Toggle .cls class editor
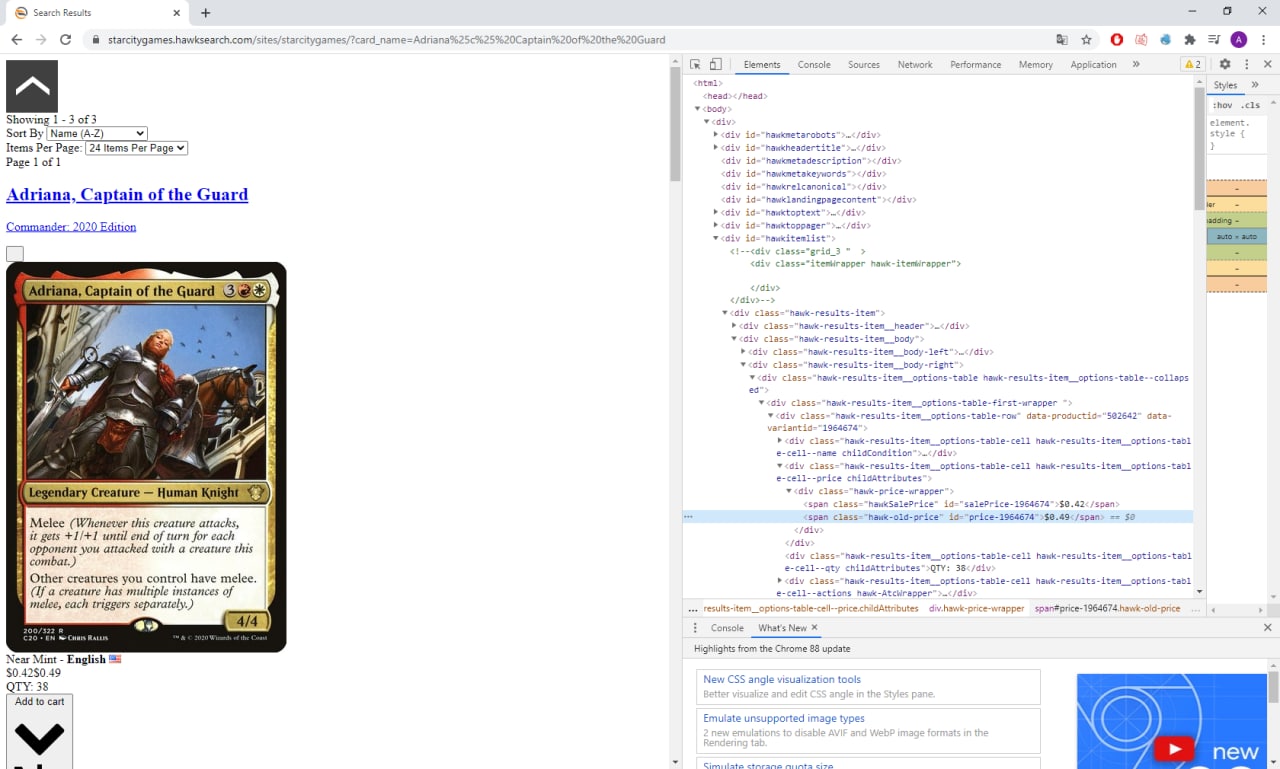The image size is (1280, 769). point(1250,105)
